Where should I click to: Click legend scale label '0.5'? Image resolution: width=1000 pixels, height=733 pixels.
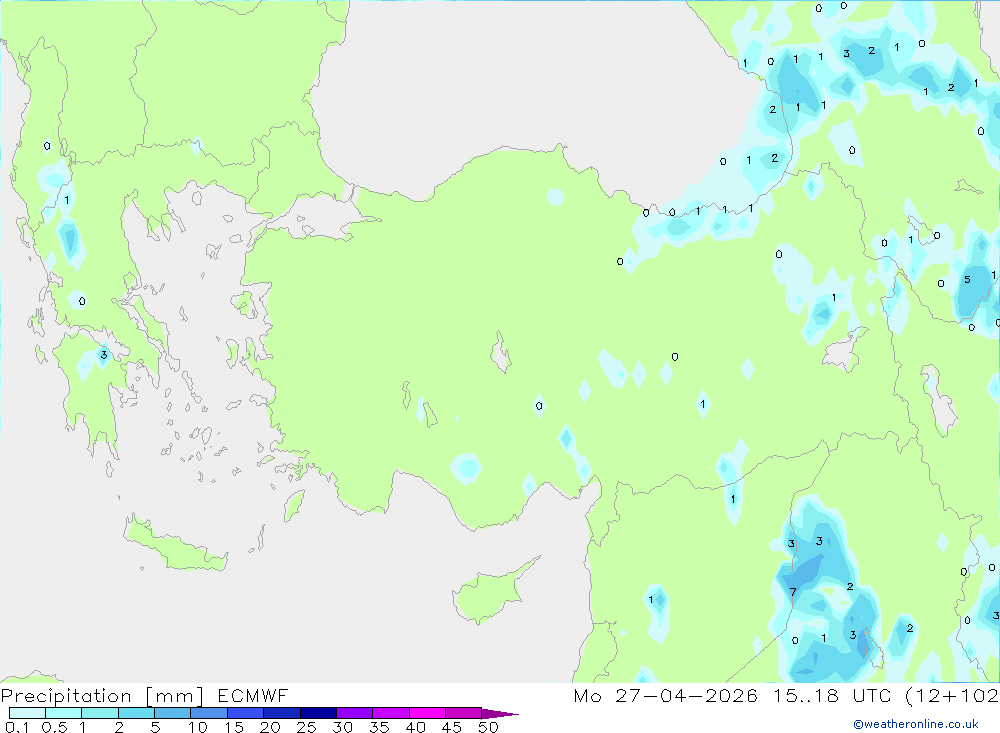pos(54,727)
